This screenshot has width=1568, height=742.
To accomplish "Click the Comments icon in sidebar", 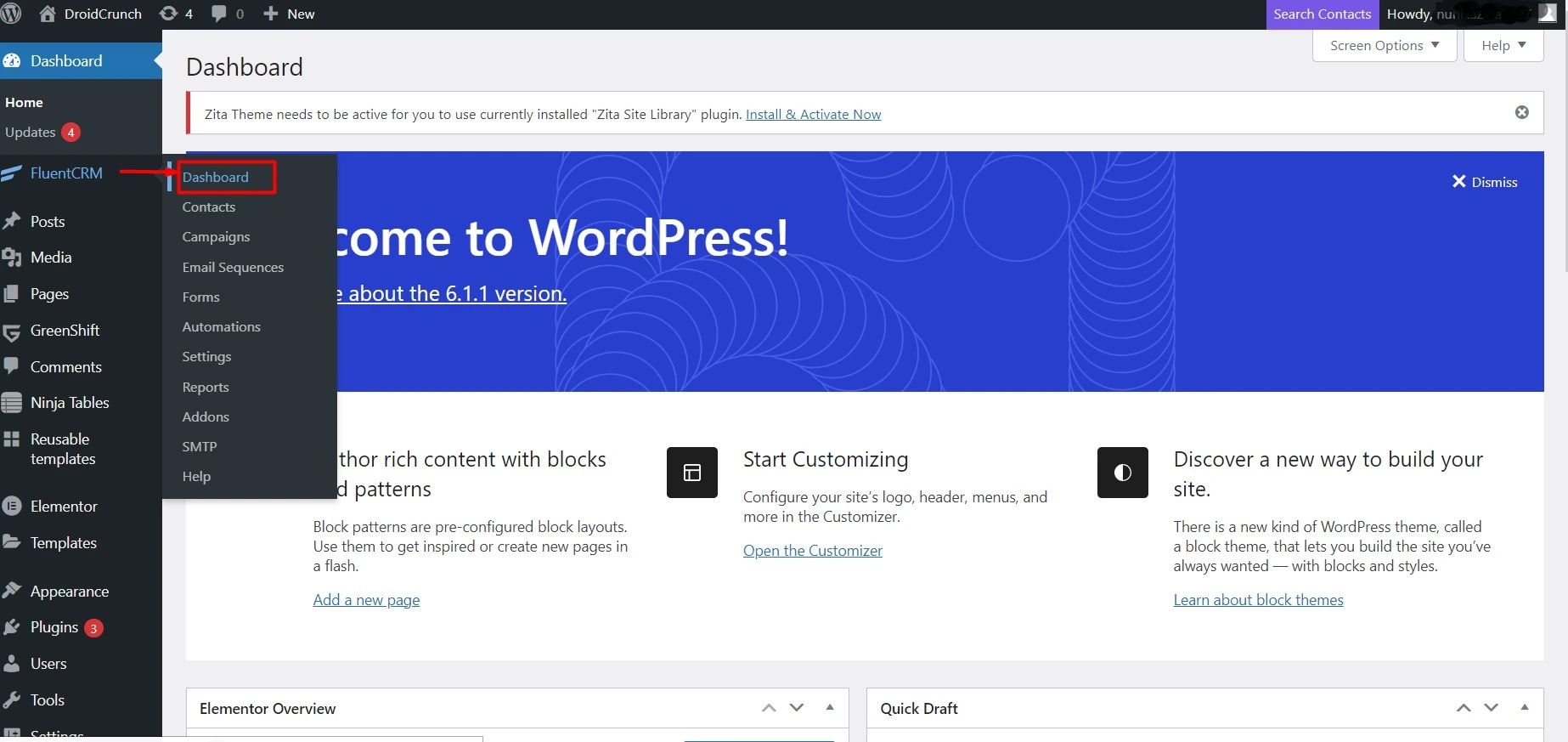I will [11, 366].
